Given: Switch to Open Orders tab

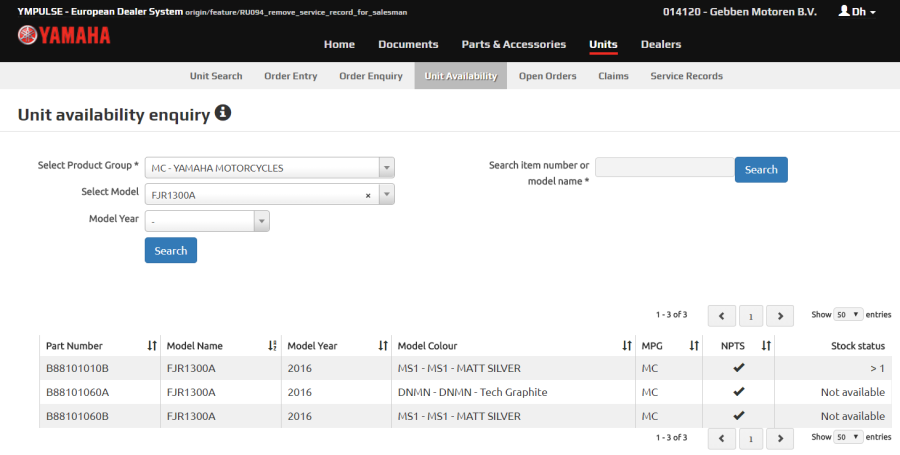Looking at the screenshot, I should click(548, 76).
